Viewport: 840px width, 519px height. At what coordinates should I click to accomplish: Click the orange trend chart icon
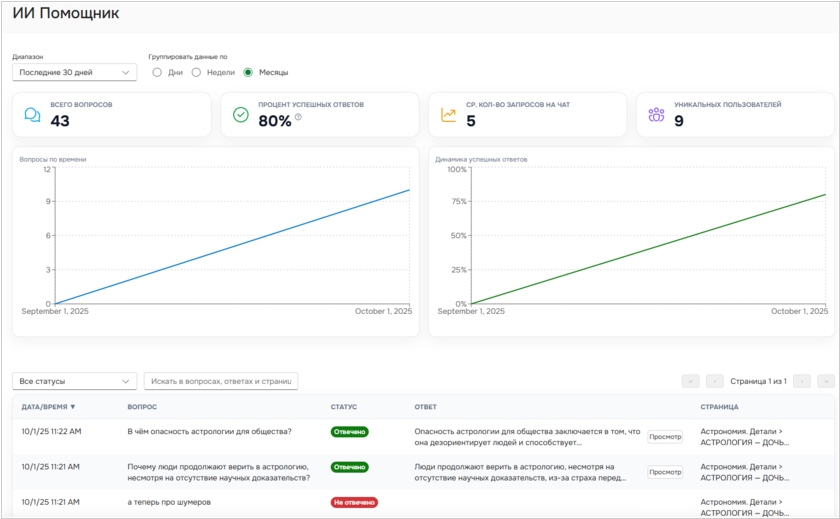click(449, 115)
